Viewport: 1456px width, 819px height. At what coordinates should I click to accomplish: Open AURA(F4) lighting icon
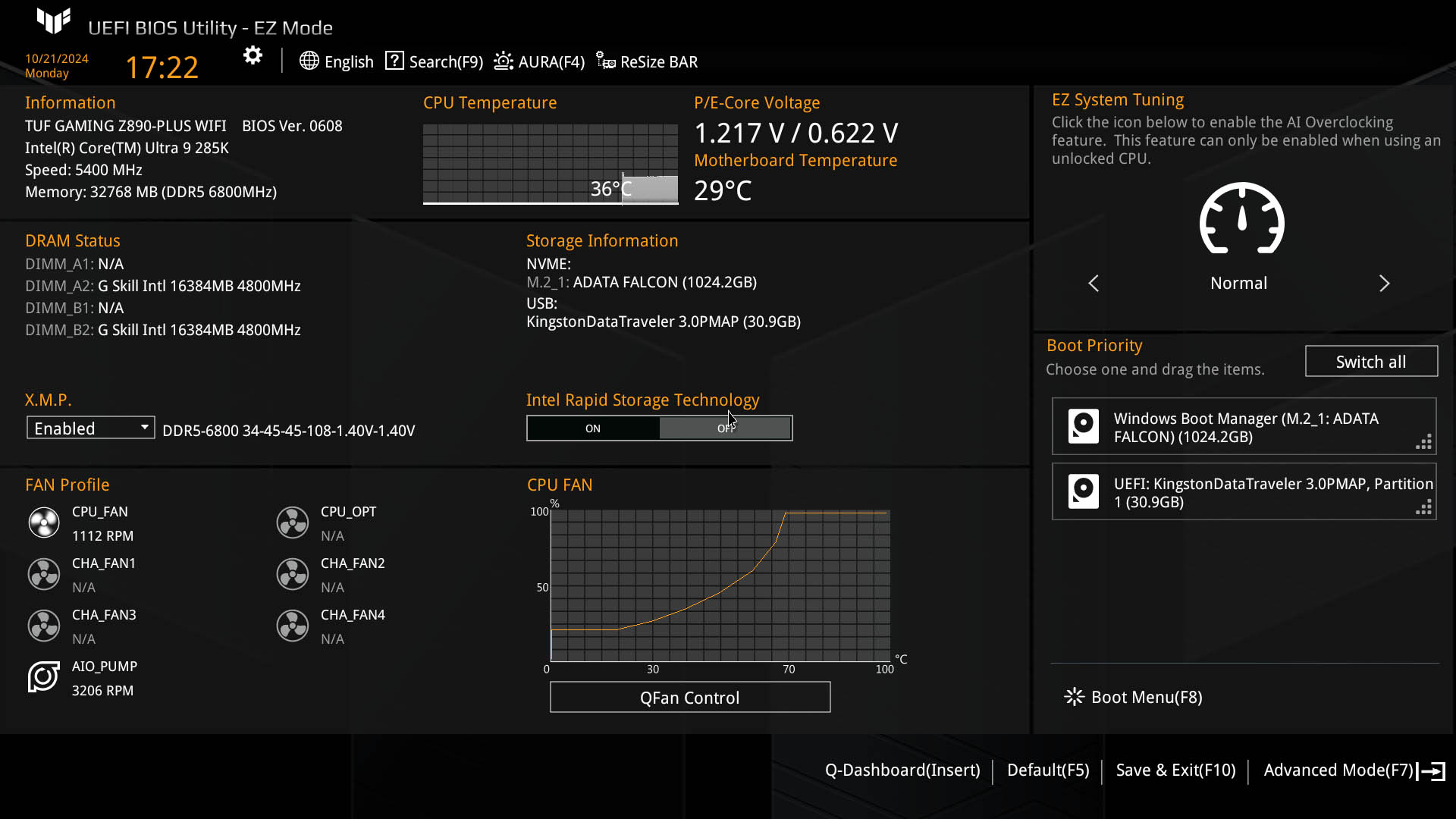(x=504, y=61)
